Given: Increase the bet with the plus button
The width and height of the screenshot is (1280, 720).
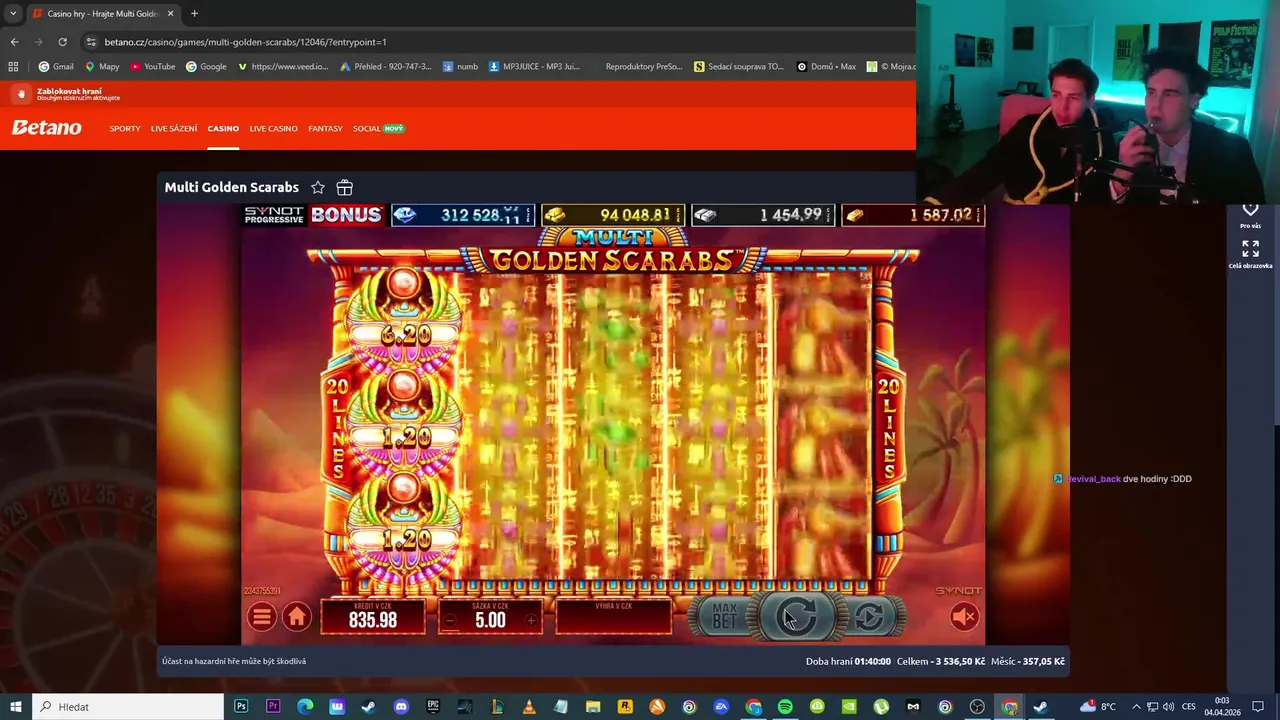Looking at the screenshot, I should [531, 620].
